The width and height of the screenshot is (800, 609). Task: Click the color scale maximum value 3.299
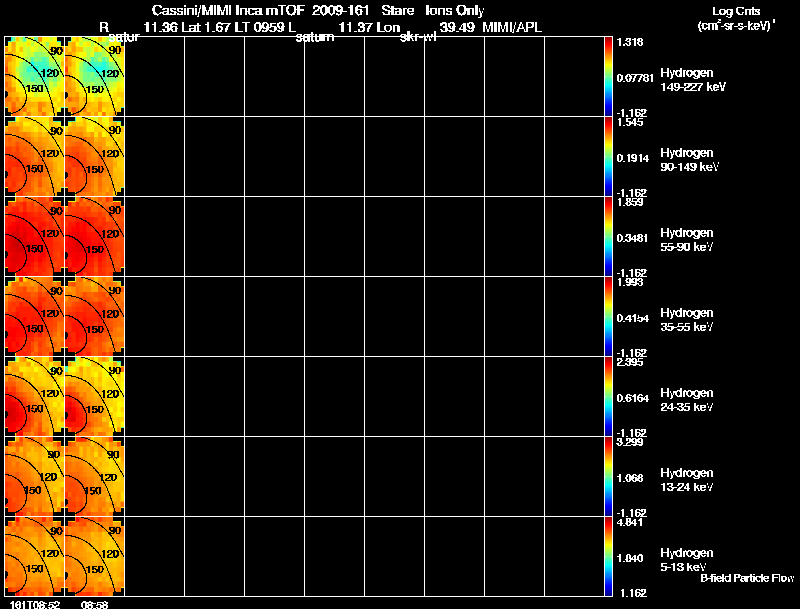coord(630,442)
